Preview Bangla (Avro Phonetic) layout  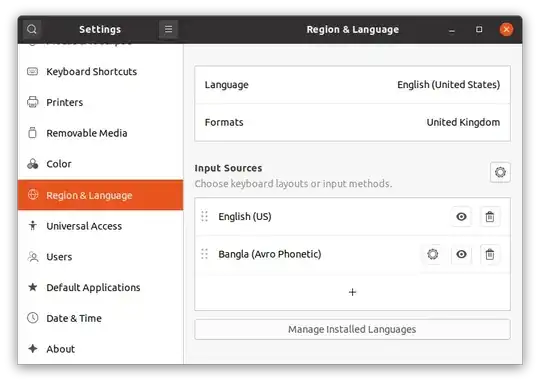pos(461,254)
